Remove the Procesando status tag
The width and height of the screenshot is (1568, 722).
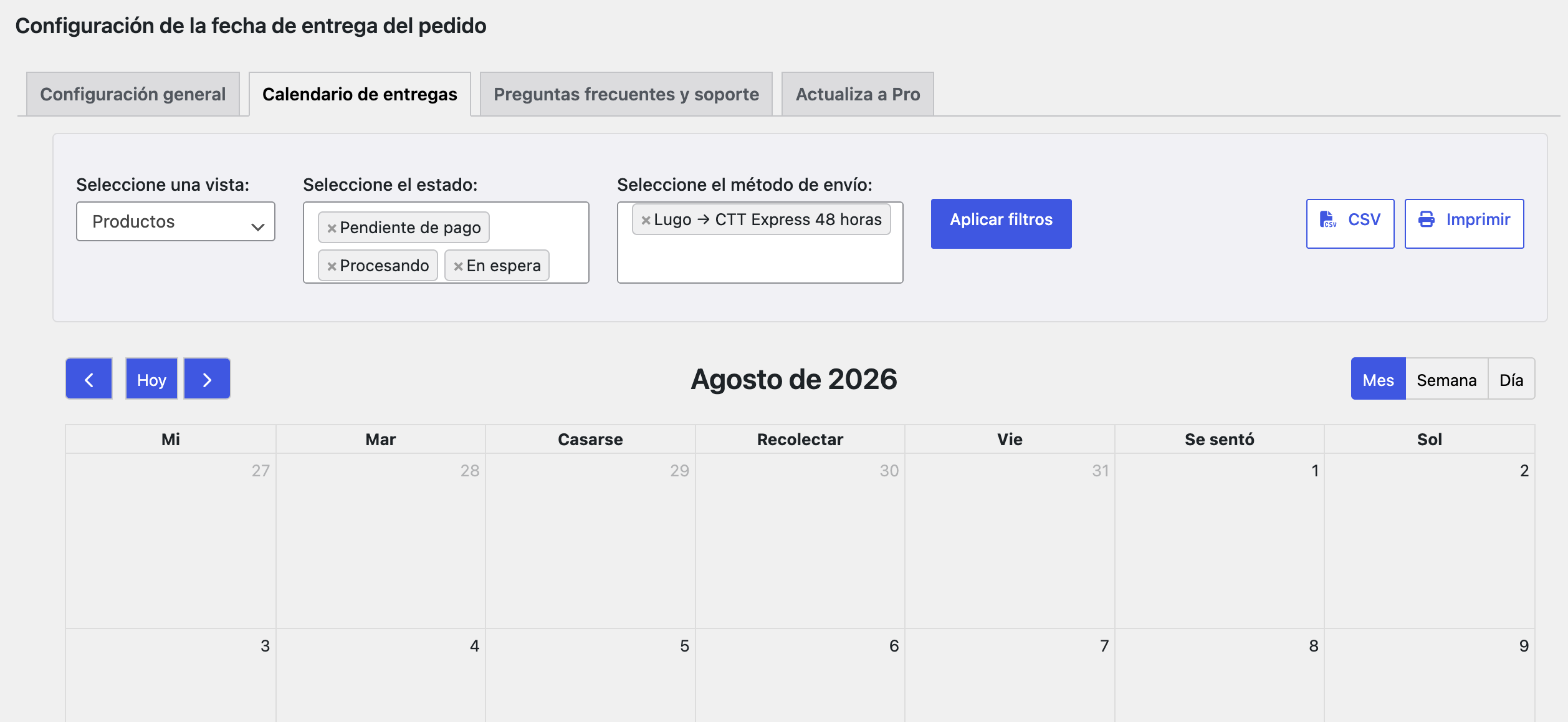332,266
